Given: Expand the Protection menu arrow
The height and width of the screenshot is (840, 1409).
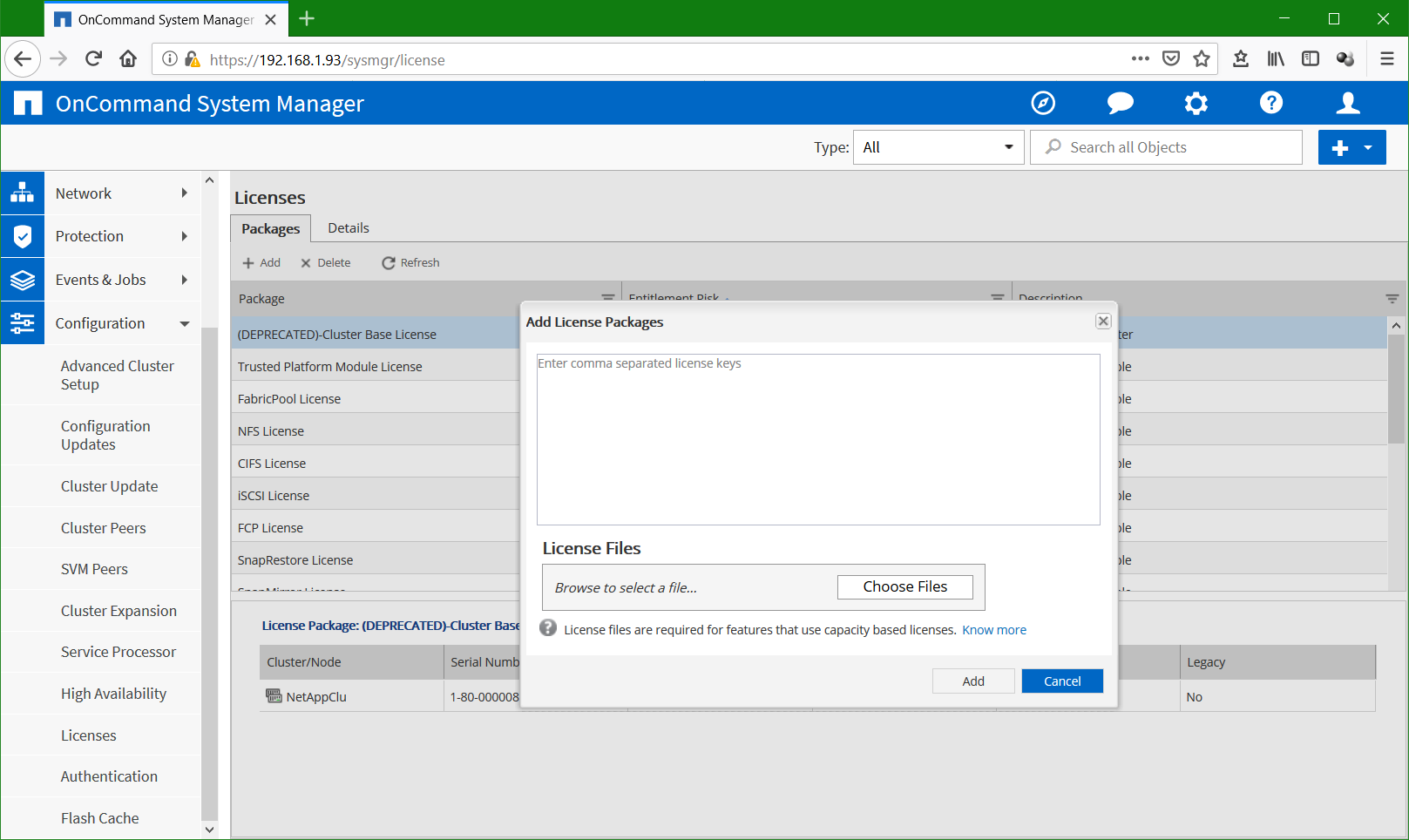Looking at the screenshot, I should point(184,236).
